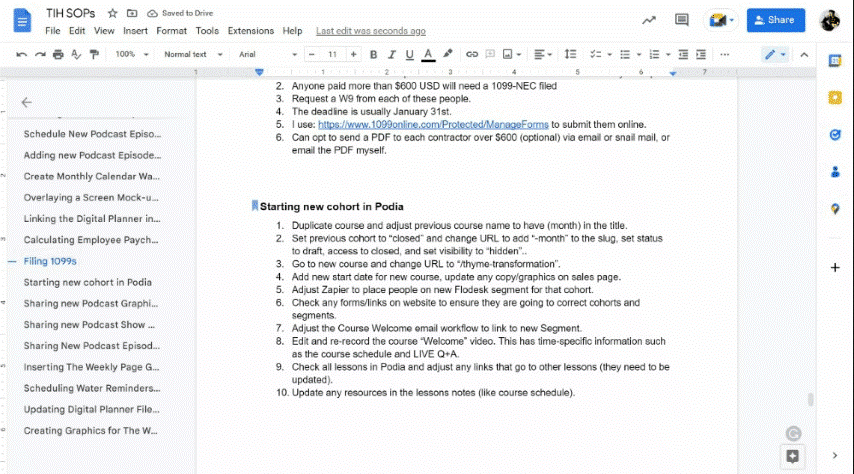
Task: Select the paint format tool
Action: pyautogui.click(x=94, y=54)
